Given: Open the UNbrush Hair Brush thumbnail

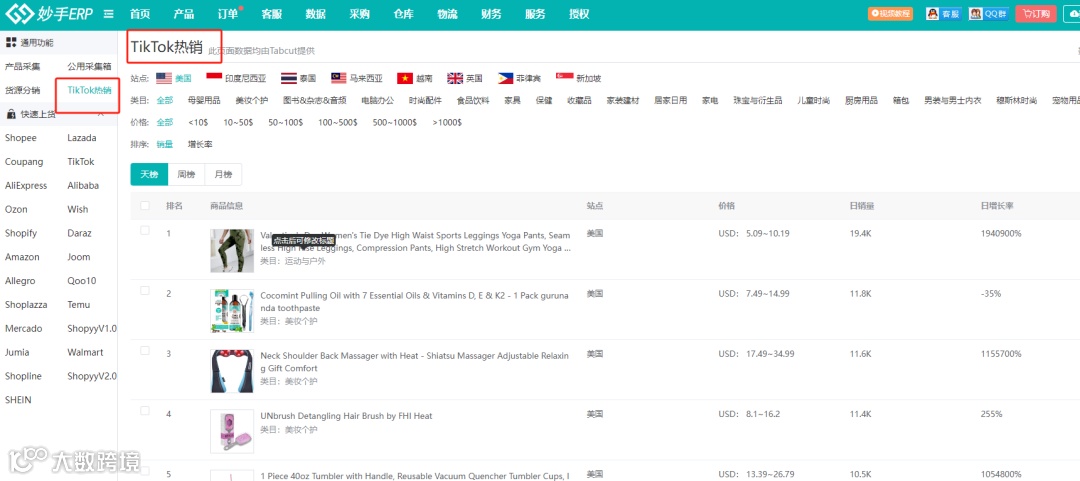Looking at the screenshot, I should (x=232, y=431).
